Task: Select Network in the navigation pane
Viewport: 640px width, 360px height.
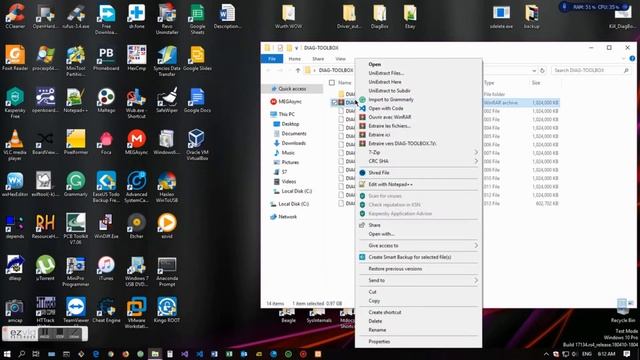Action: tap(287, 217)
